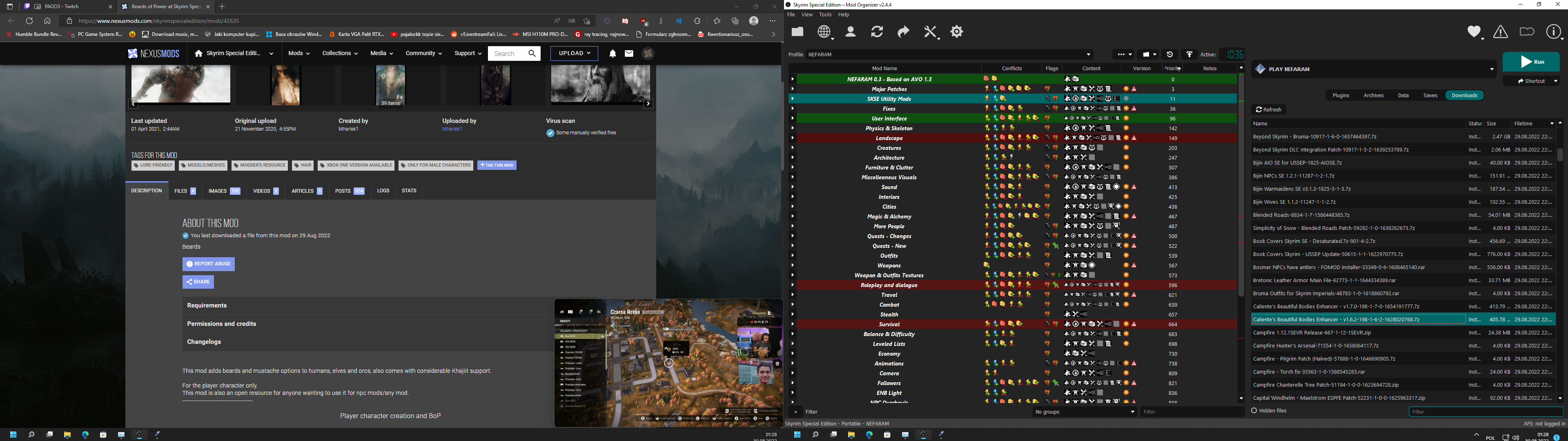Open the browser Extensions puzzle icon
Image resolution: width=1568 pixels, height=441 pixels.
coord(697,21)
